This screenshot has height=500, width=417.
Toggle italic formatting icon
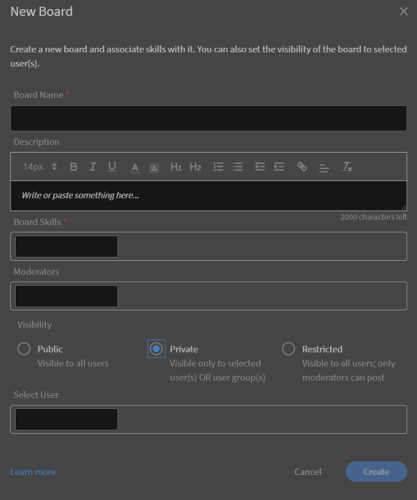(93, 167)
